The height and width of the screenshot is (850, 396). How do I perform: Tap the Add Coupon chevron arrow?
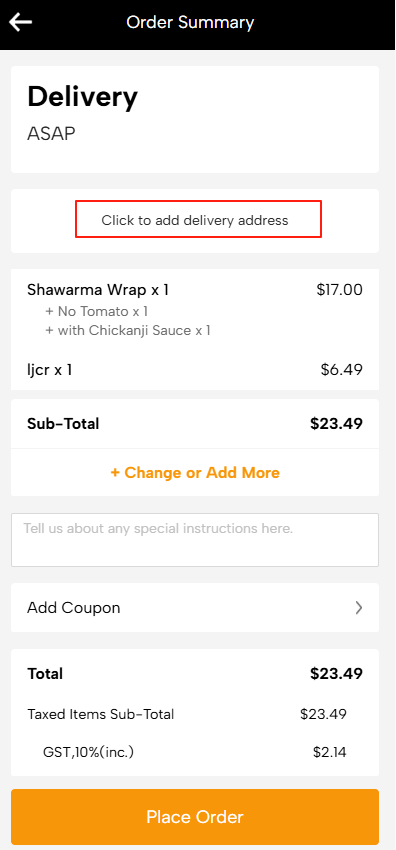click(x=358, y=608)
